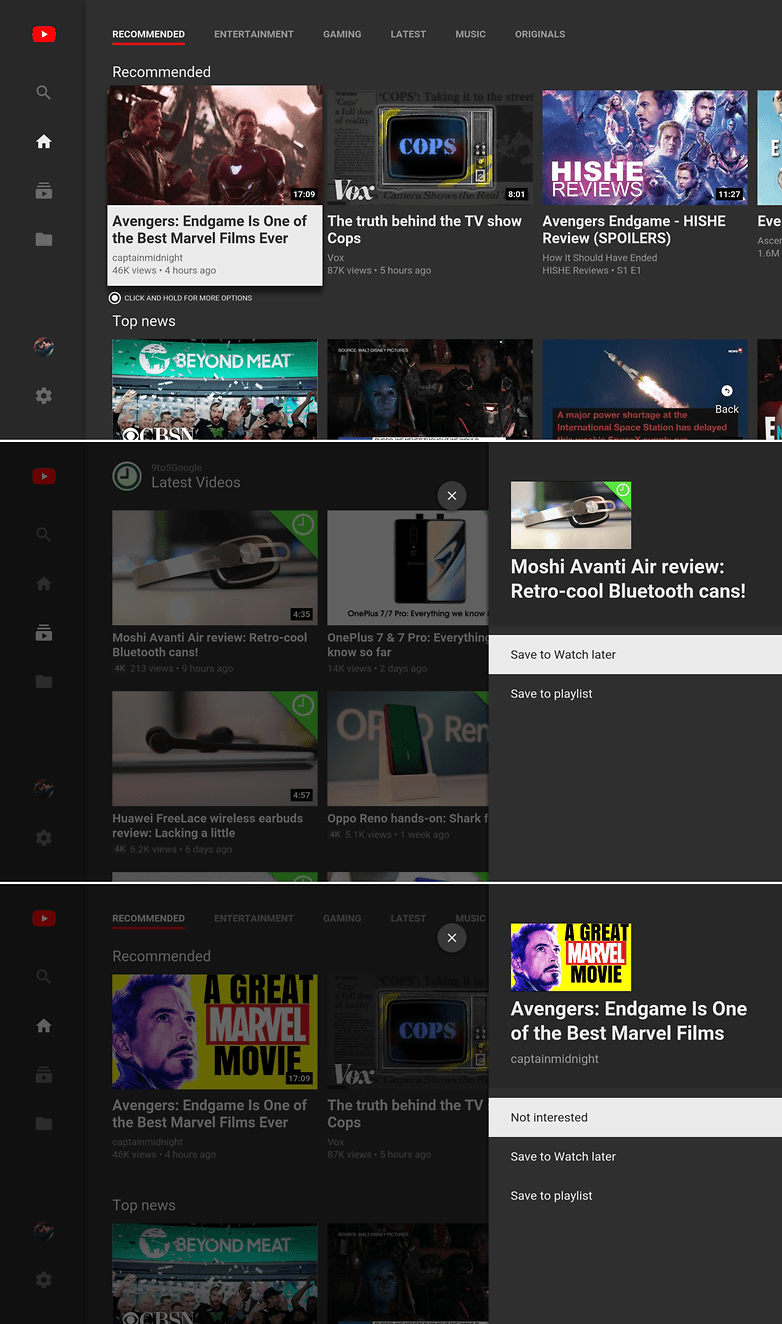Choose Not interested in the Avengers options panel

635,1117
